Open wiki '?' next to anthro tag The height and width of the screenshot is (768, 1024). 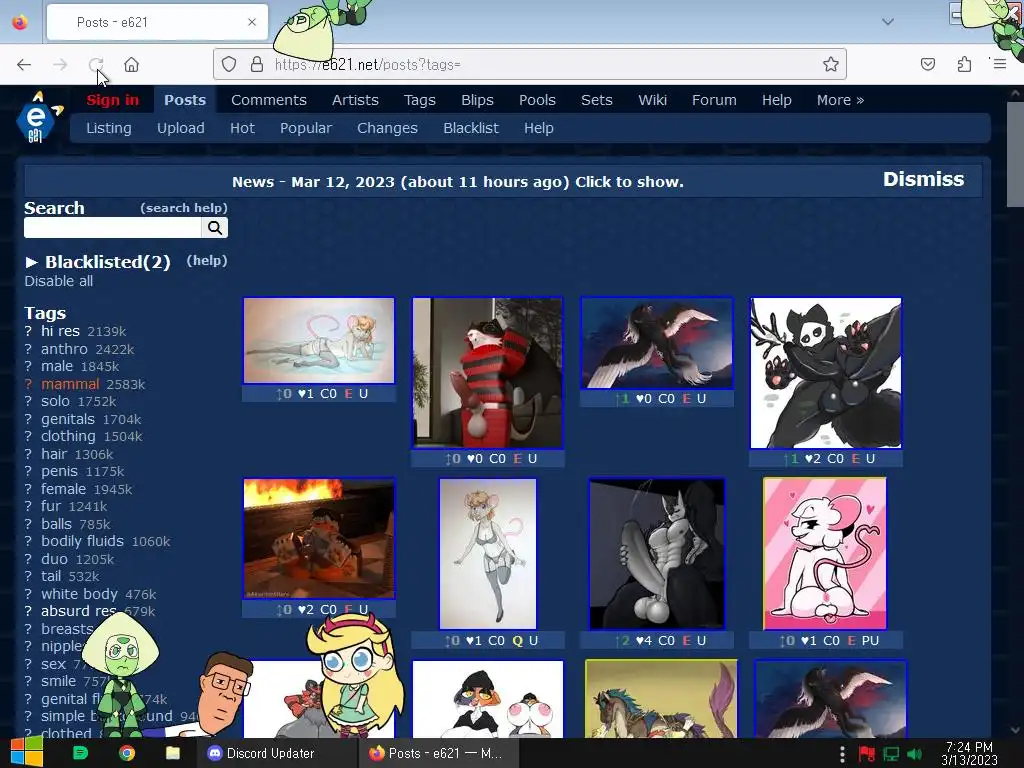tap(28, 349)
